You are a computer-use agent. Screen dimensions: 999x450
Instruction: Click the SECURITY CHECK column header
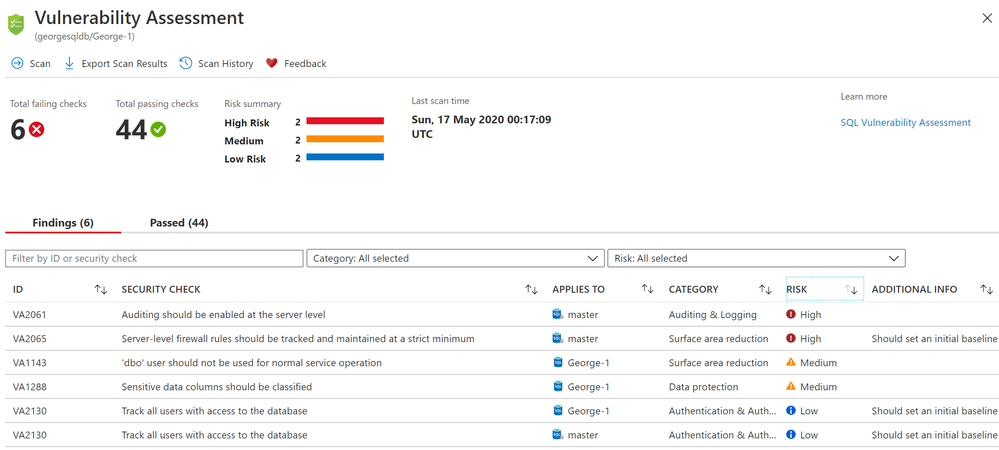pyautogui.click(x=161, y=289)
